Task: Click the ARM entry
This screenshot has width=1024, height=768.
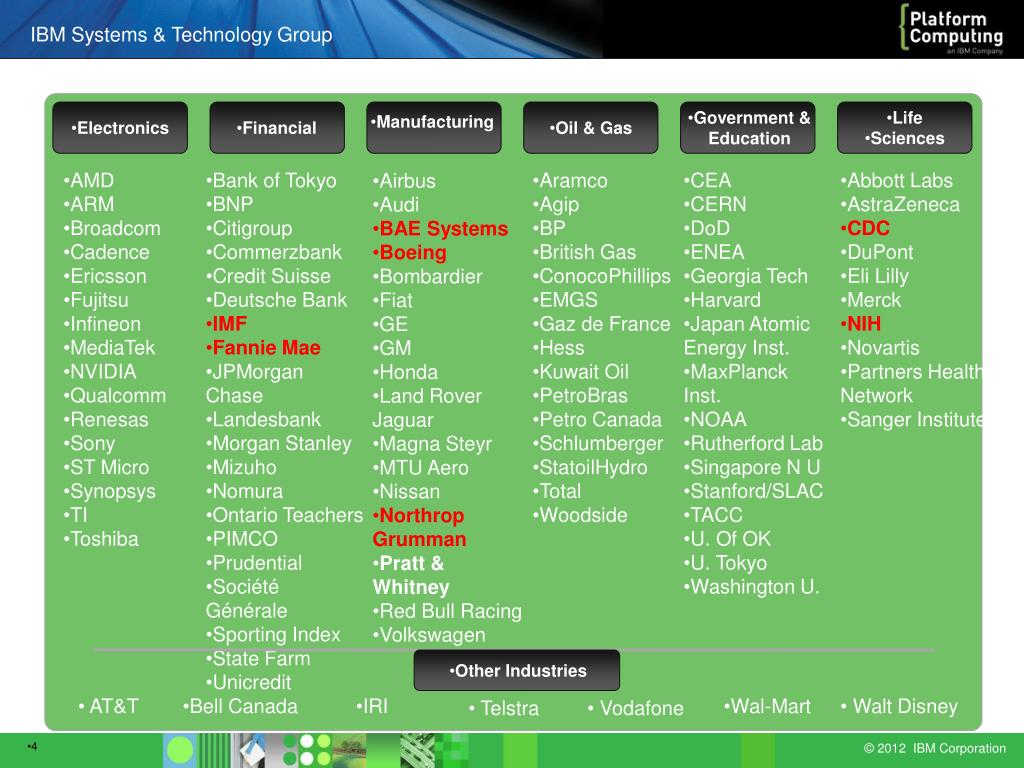Action: coord(89,204)
